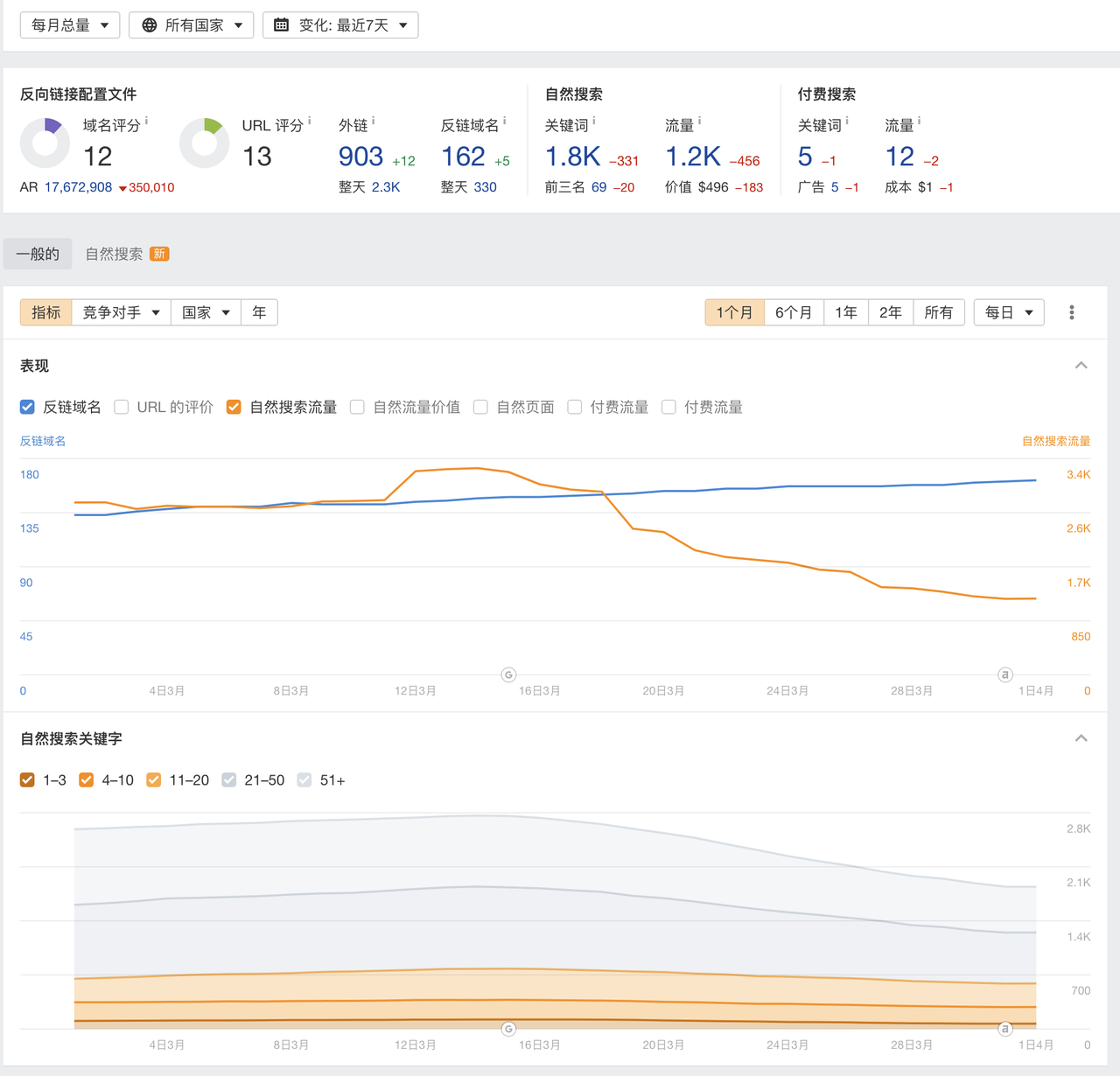Screen dimensions: 1120x1076
Task: Select the 年 tab
Action: [x=259, y=312]
